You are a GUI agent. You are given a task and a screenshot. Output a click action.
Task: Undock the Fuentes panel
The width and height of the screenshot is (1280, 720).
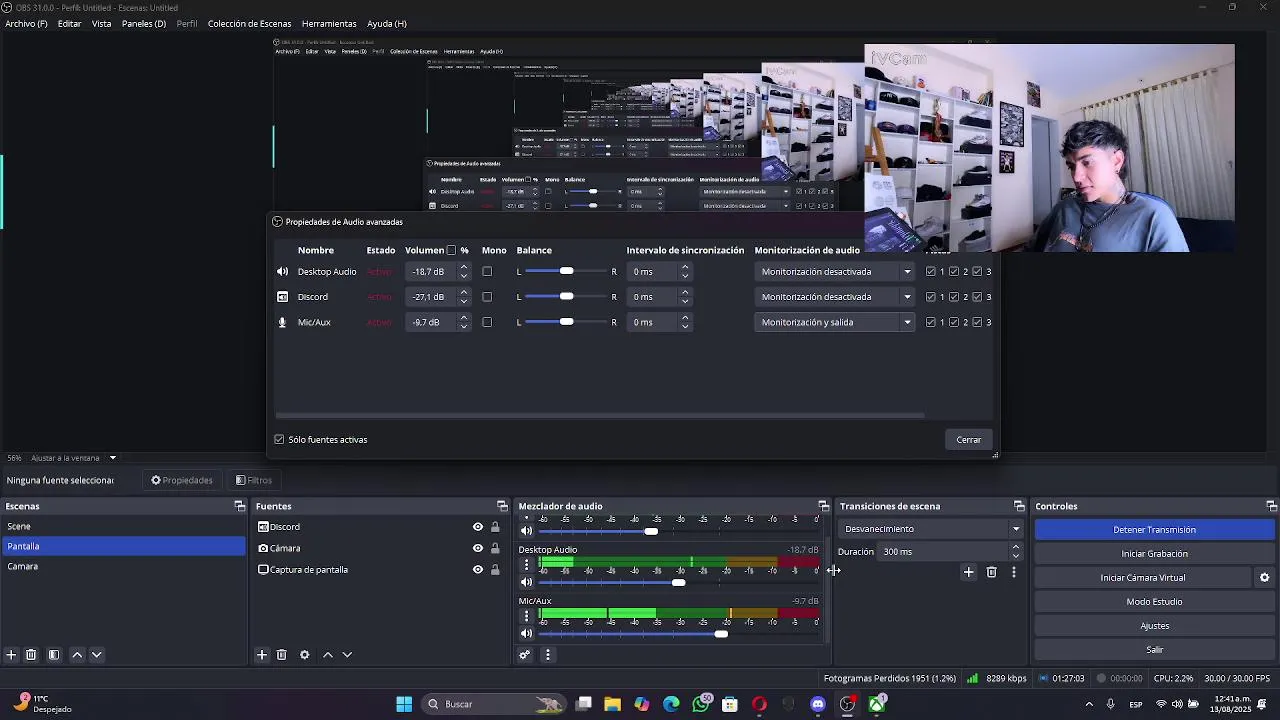(x=502, y=506)
